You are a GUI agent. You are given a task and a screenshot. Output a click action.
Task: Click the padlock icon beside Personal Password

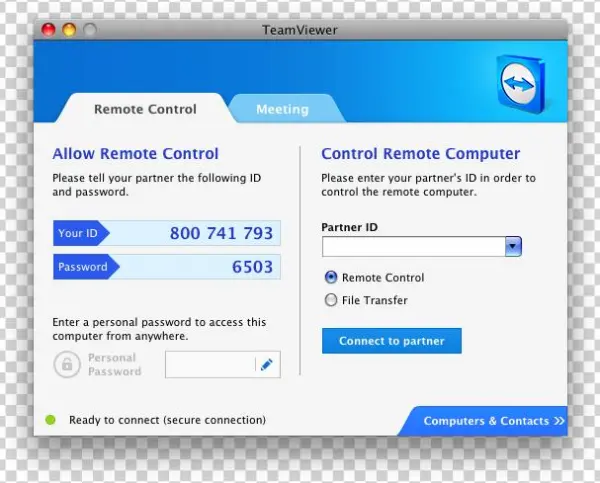[x=67, y=364]
